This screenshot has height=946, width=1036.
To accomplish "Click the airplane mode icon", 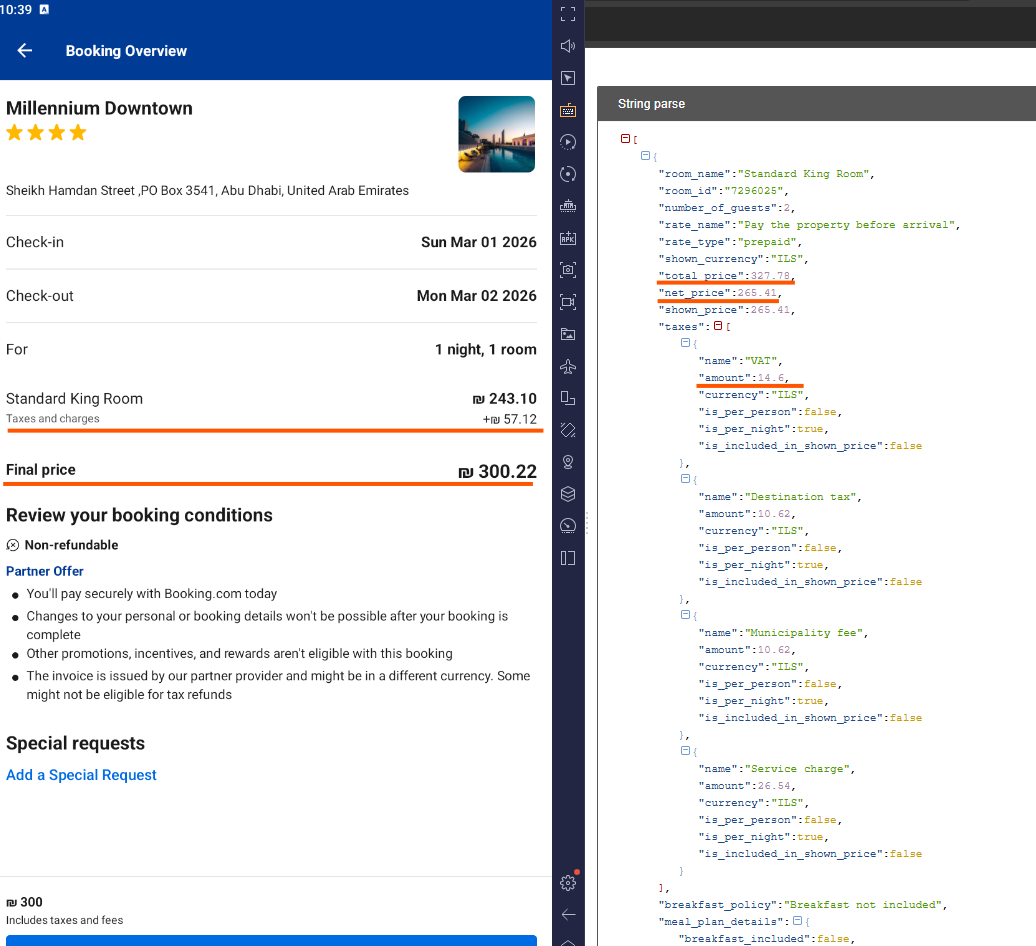I will (x=568, y=366).
